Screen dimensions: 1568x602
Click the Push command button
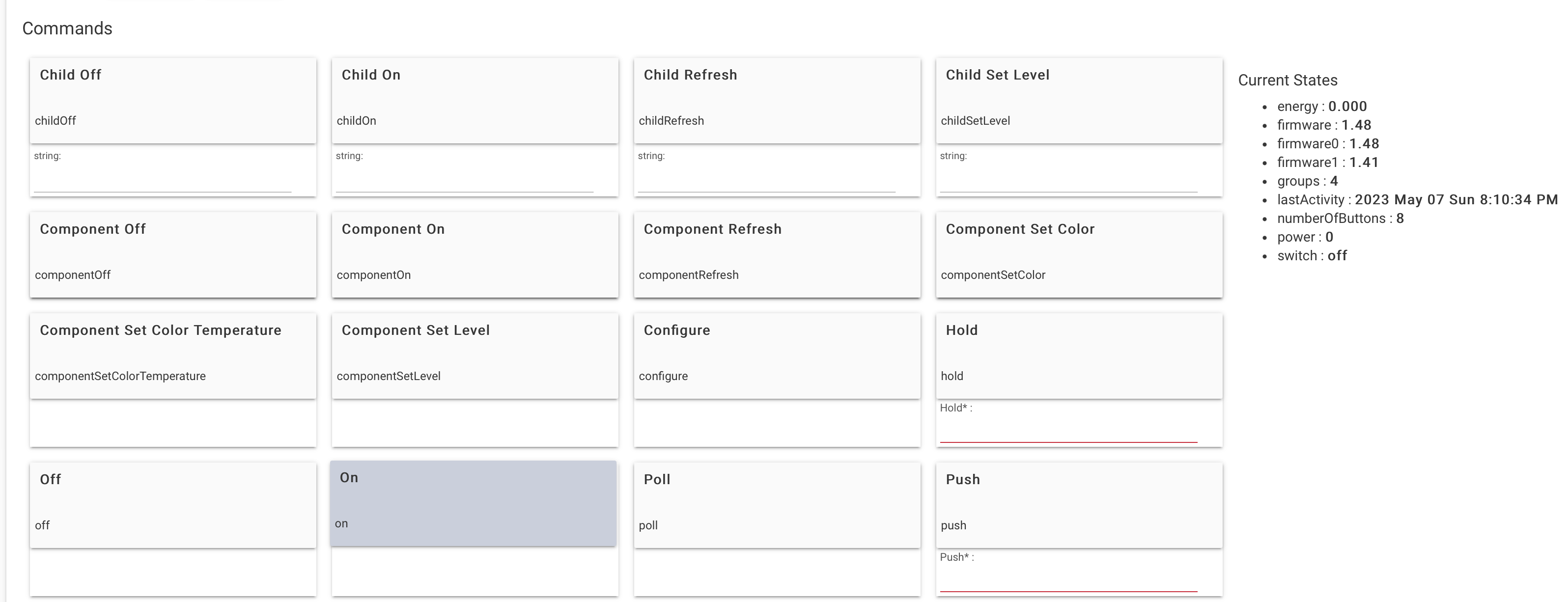(x=1079, y=505)
